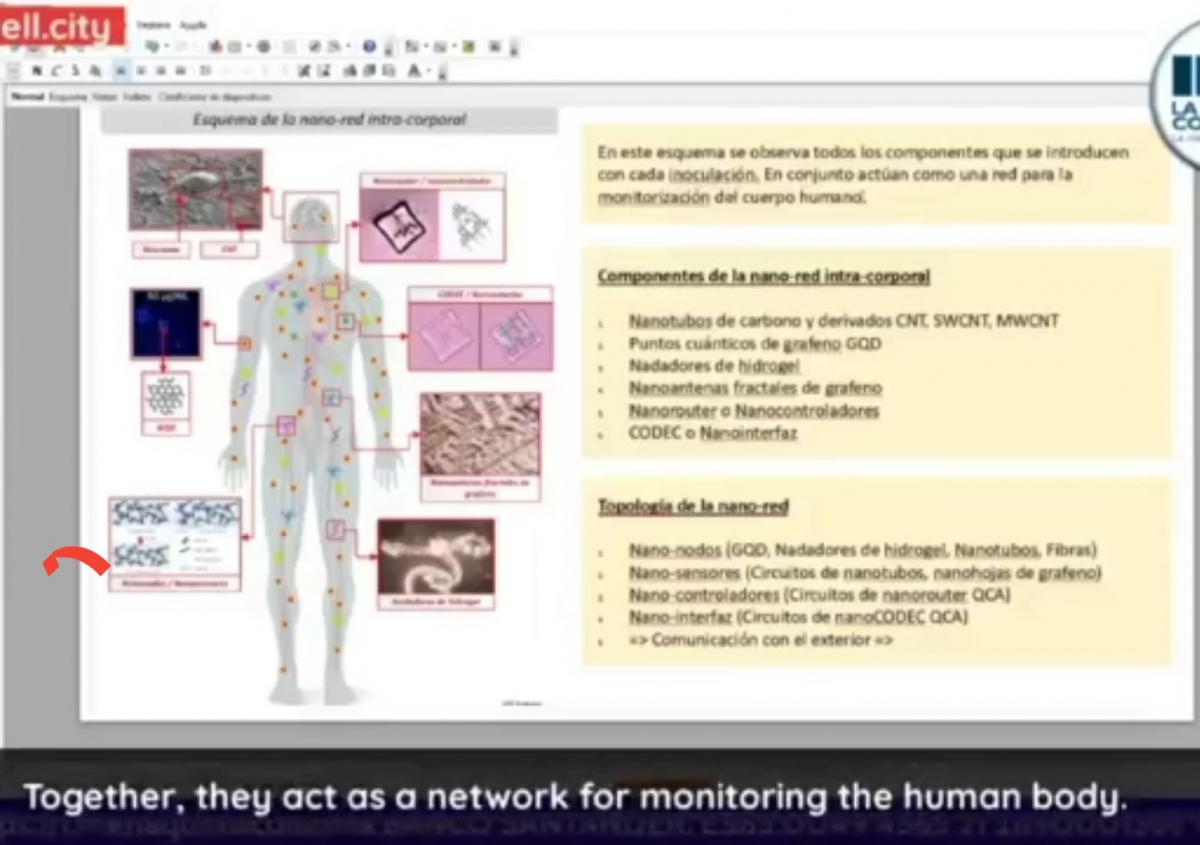Screen dimensions: 1200x845
Task: Click the justify alignment icon
Action: point(180,71)
